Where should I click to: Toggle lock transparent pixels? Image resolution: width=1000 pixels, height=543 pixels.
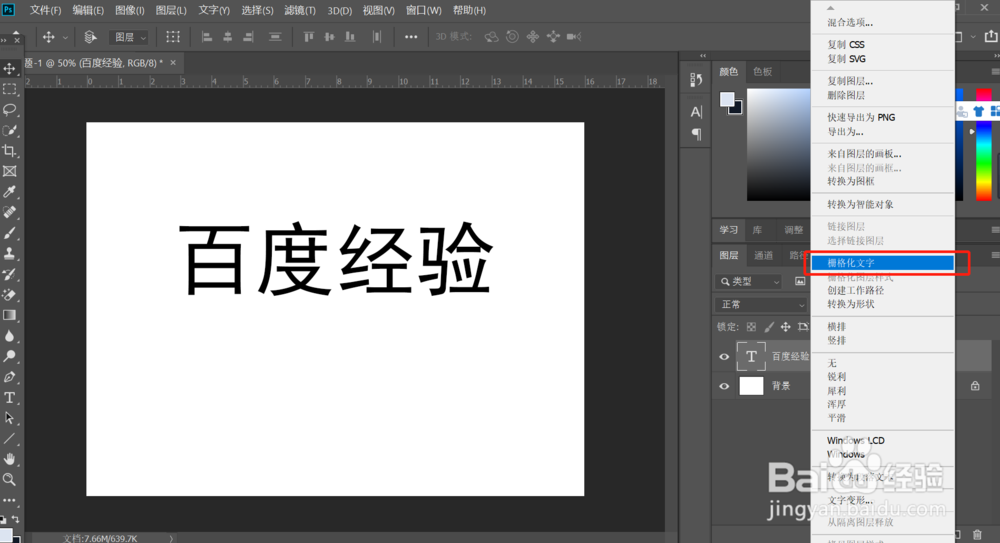pos(751,327)
